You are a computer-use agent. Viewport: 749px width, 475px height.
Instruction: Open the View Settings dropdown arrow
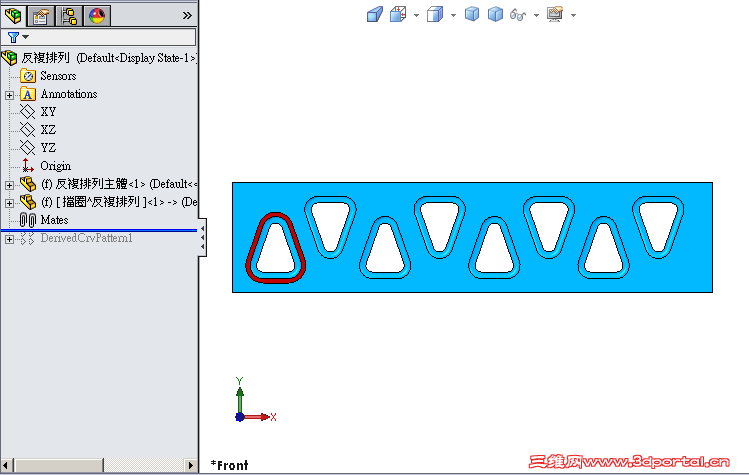pos(573,15)
